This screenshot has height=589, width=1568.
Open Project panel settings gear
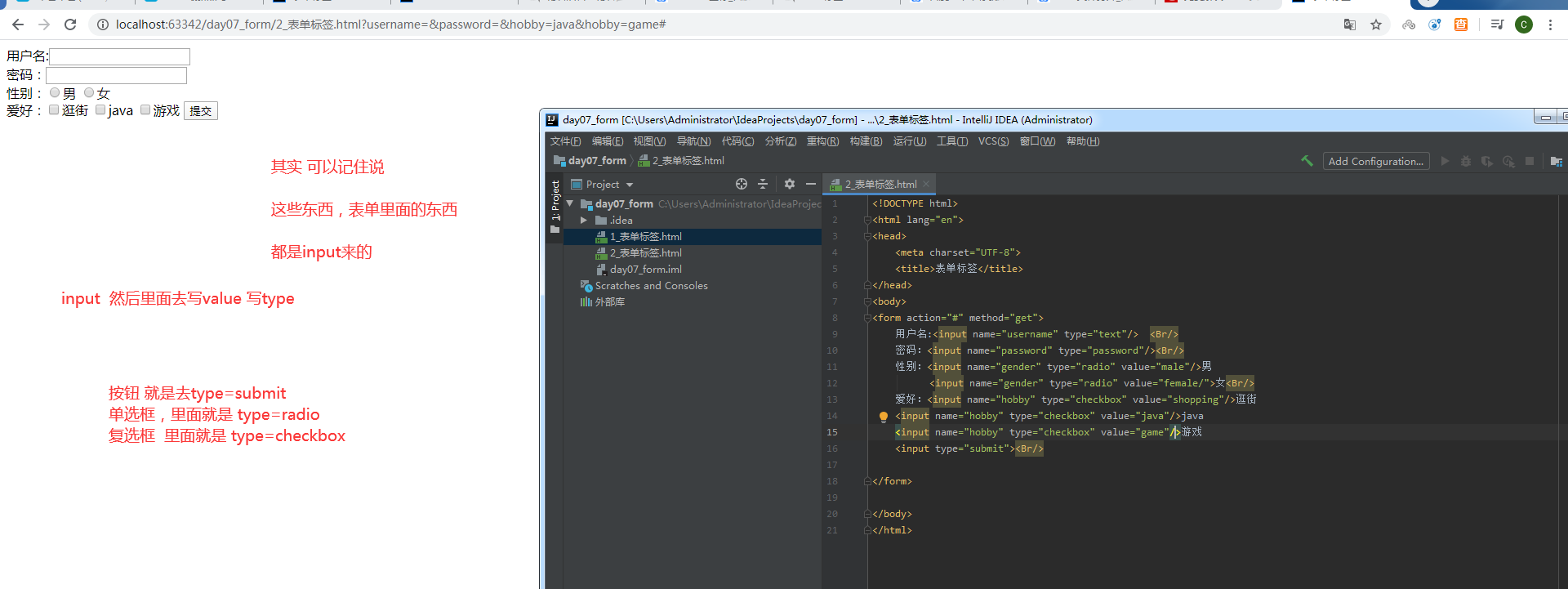(789, 185)
